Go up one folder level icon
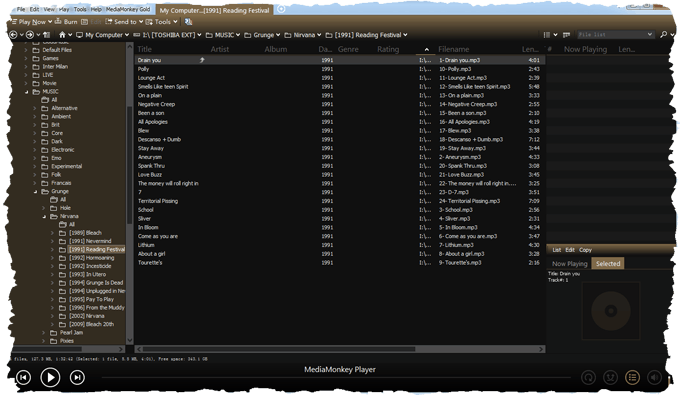The width and height of the screenshot is (680, 396). 46,35
